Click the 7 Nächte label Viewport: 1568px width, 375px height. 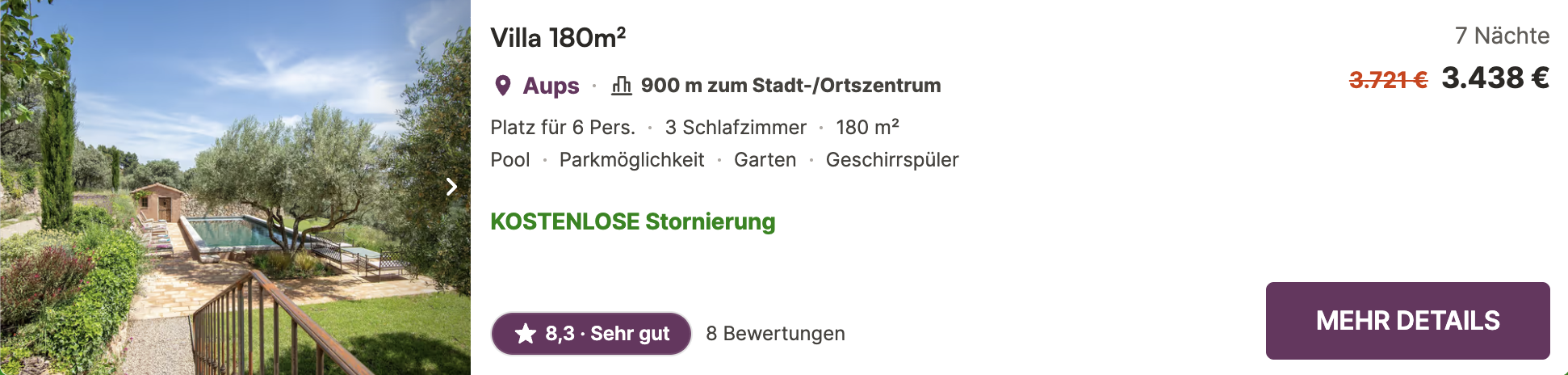point(1502,36)
